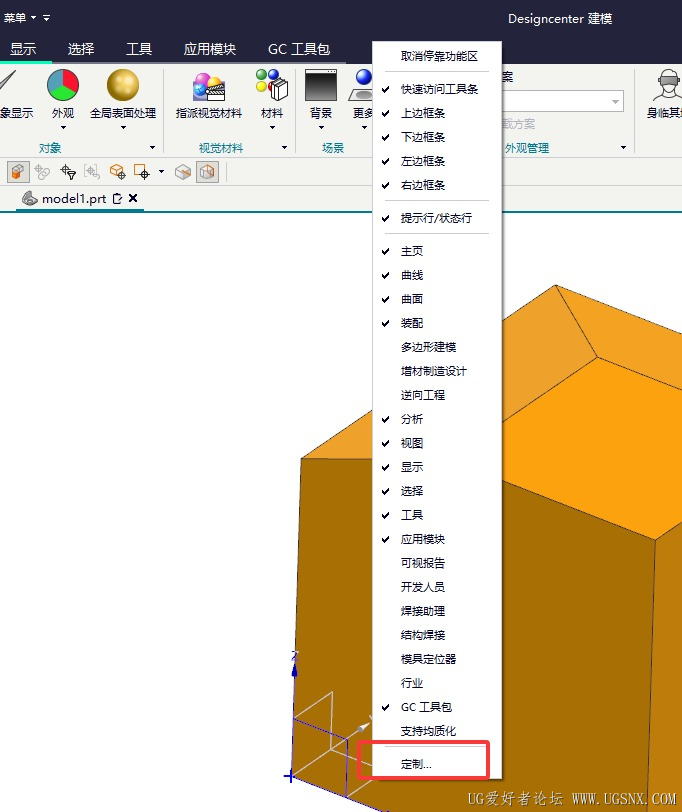Toggle Curve (曲线) tab visibility check

click(x=385, y=276)
